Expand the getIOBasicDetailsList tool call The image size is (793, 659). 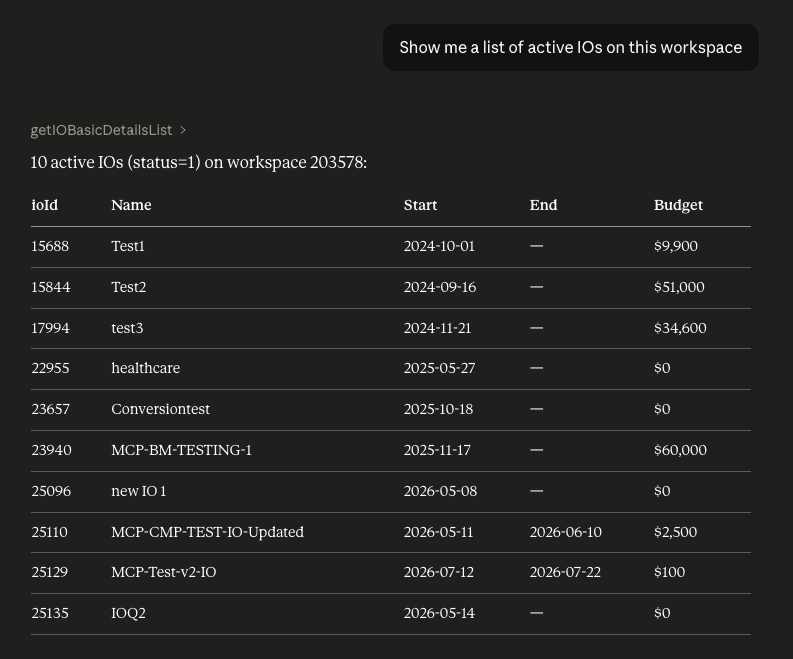[108, 130]
